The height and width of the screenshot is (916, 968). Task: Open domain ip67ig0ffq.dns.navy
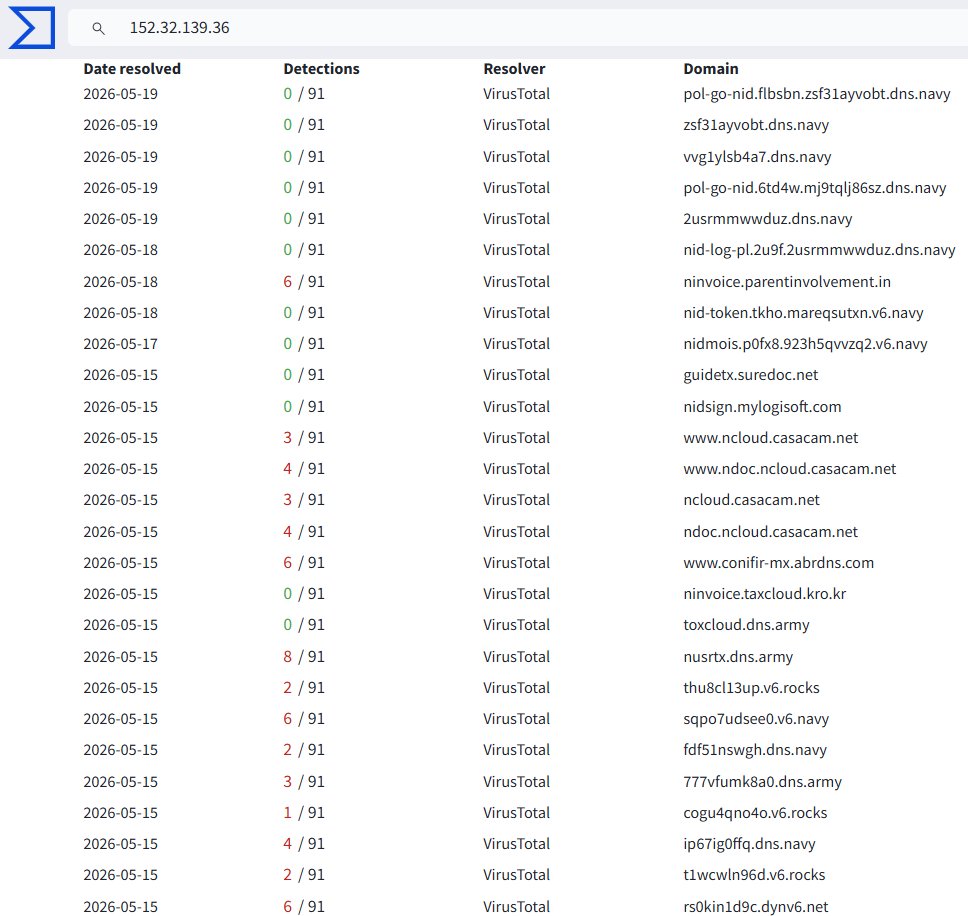(749, 843)
